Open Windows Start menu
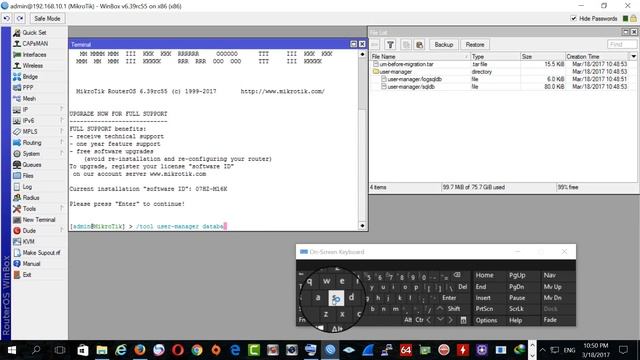The image size is (640, 360). tap(11, 350)
